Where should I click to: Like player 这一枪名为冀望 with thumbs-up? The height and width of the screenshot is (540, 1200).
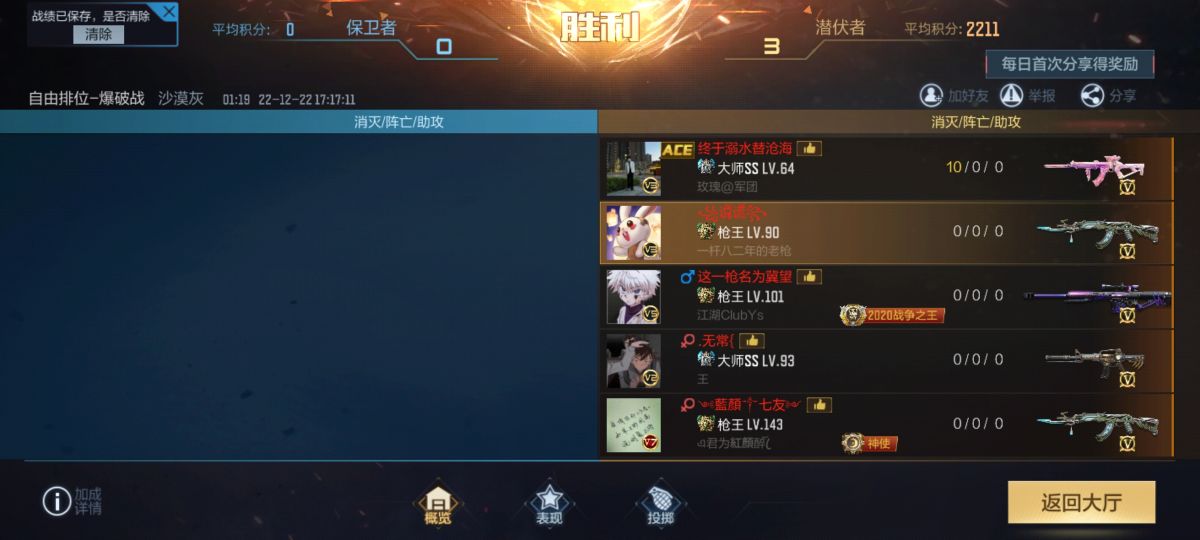click(809, 276)
